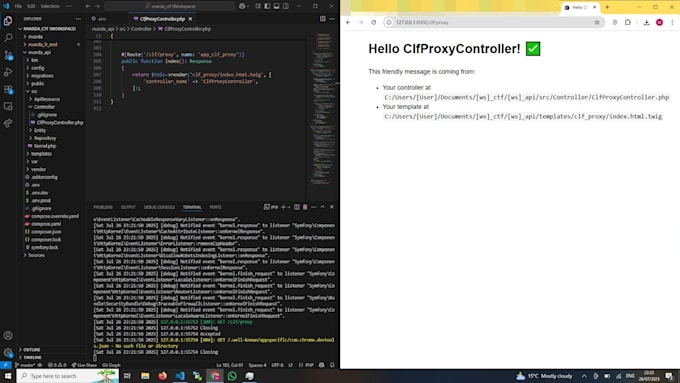Split the terminal

pyautogui.click(x=297, y=207)
